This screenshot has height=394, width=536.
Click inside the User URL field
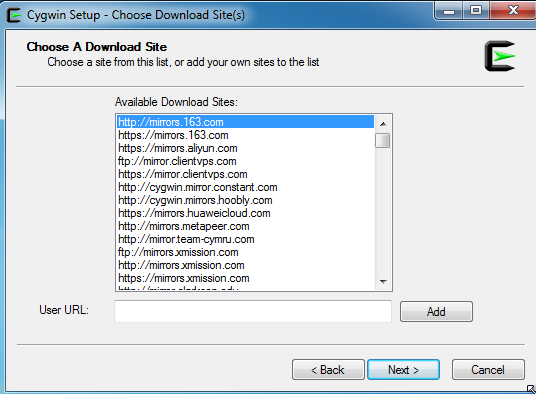click(x=253, y=311)
